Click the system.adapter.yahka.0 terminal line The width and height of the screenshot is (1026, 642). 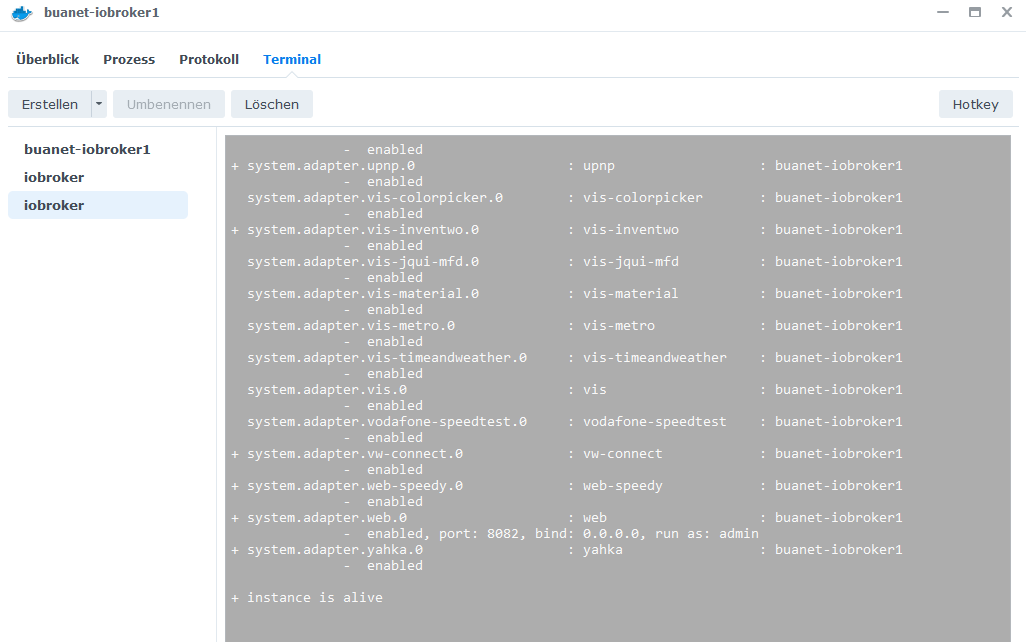[x=335, y=550]
